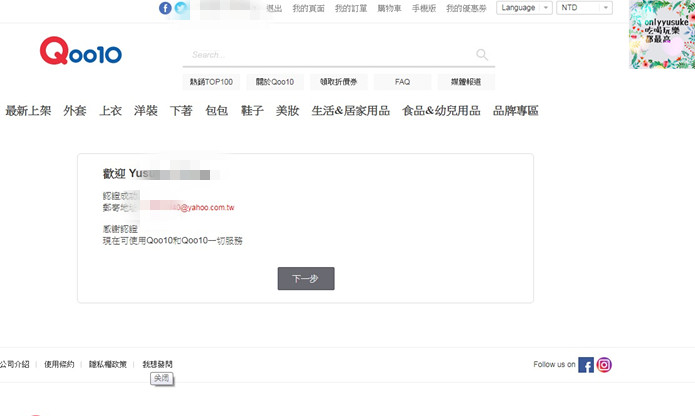
Task: Select 食品&幼兒用品 category menu
Action: [441, 111]
